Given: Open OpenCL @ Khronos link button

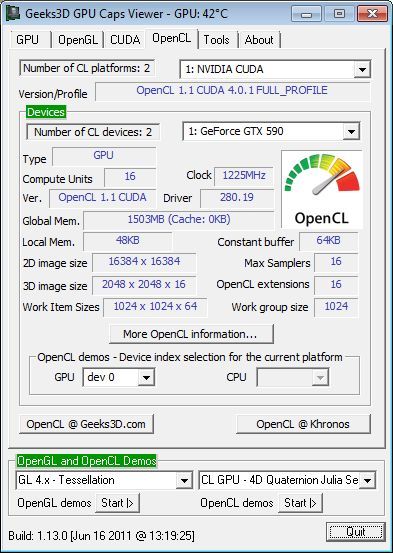Looking at the screenshot, I should [303, 424].
